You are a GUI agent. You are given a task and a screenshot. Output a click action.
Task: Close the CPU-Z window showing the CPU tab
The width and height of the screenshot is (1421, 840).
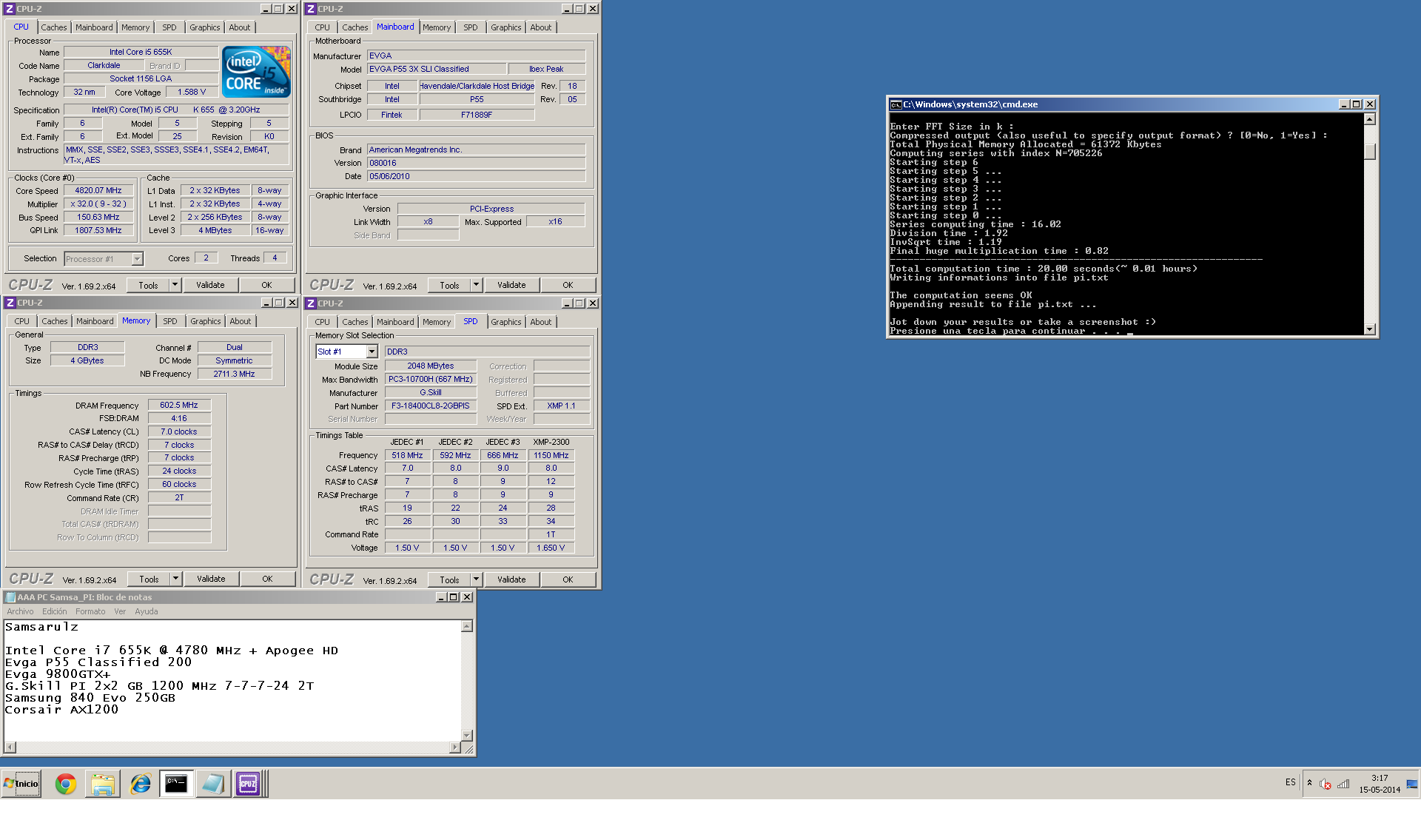tap(292, 9)
